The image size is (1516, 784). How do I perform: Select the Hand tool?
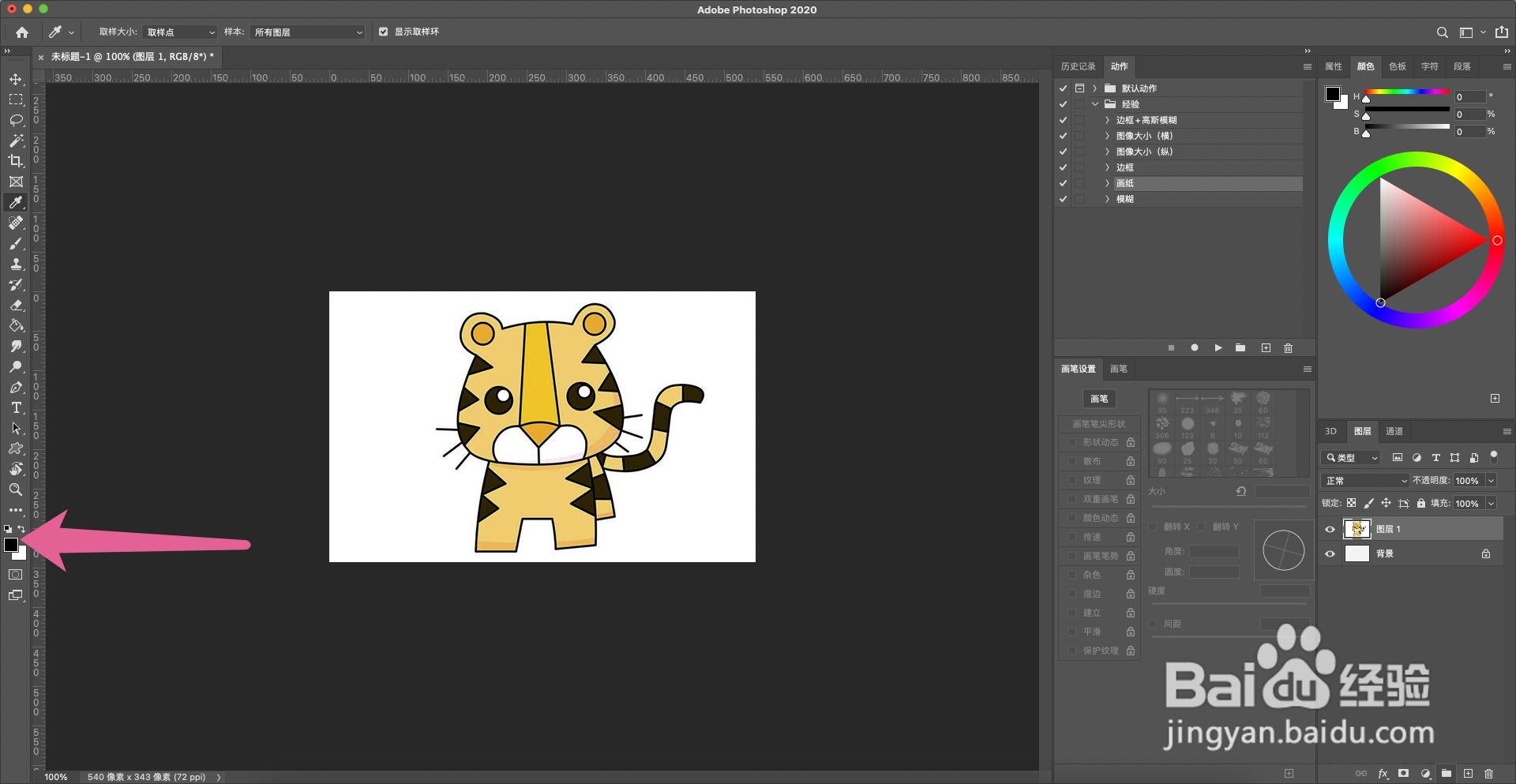[x=16, y=469]
